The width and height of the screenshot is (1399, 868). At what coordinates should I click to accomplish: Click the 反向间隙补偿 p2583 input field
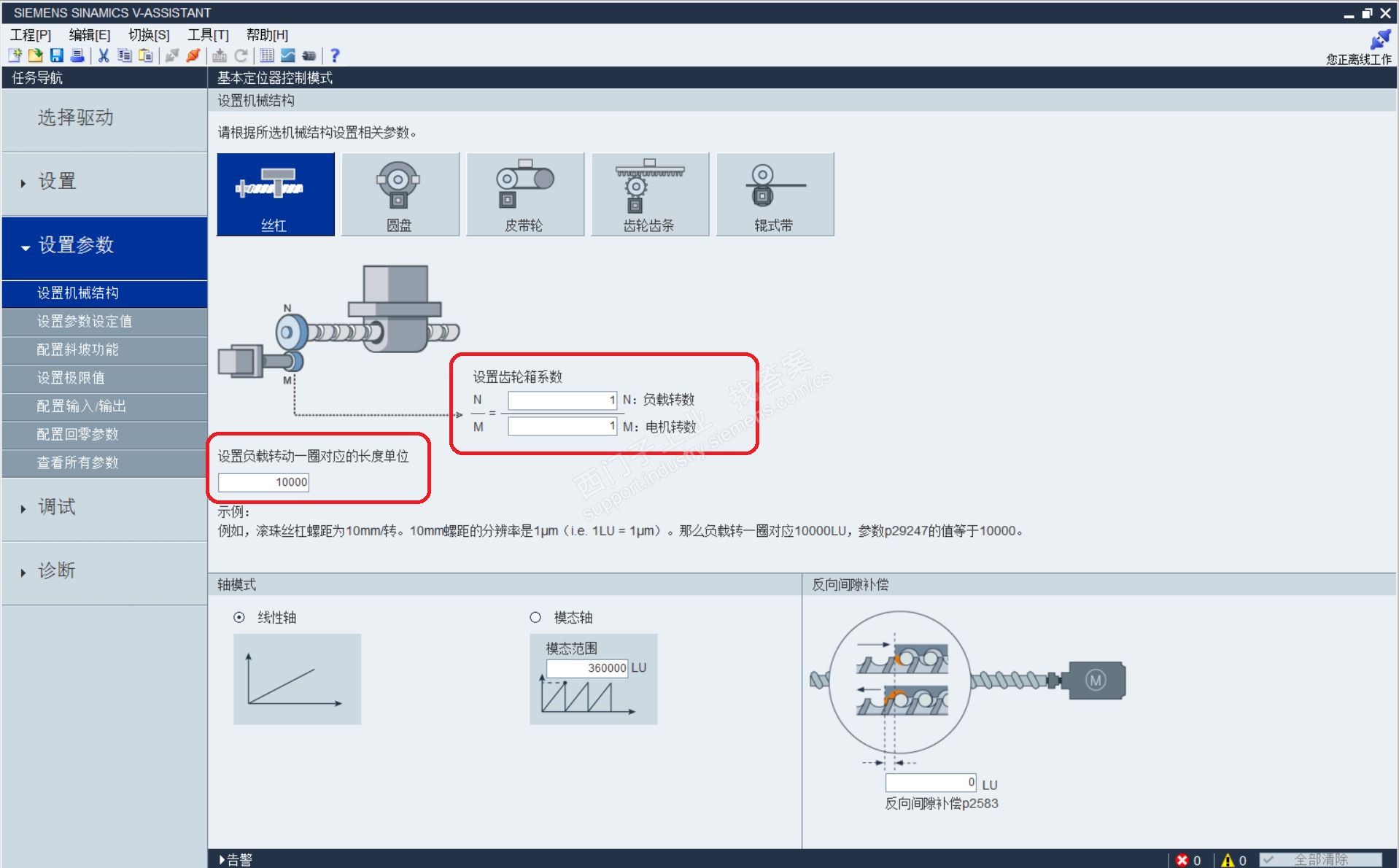pyautogui.click(x=931, y=783)
